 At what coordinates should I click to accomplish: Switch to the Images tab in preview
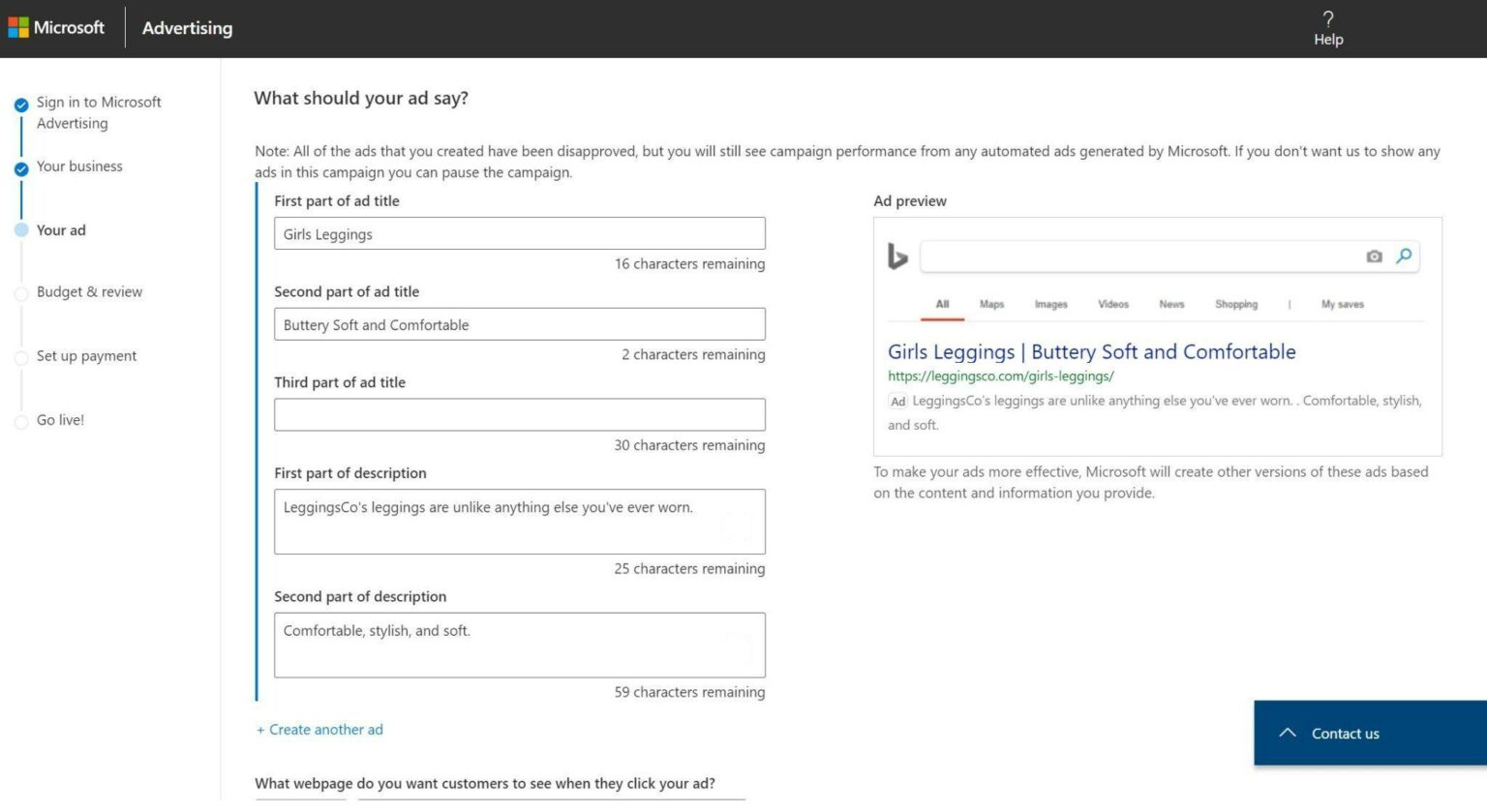pyautogui.click(x=1050, y=304)
